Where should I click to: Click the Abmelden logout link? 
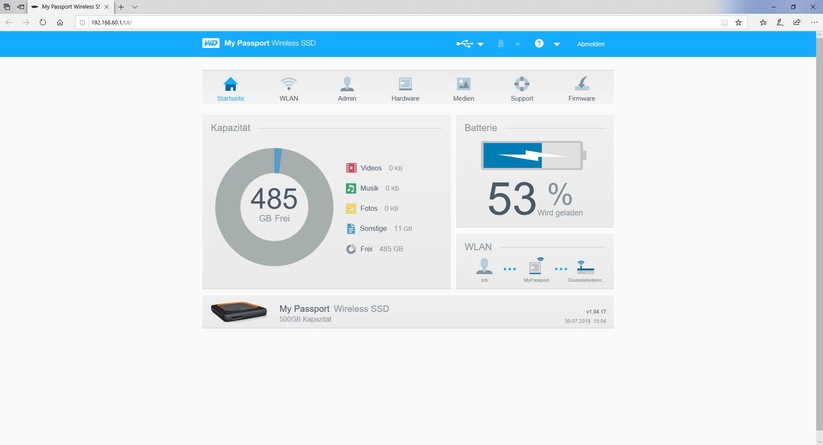(x=590, y=44)
